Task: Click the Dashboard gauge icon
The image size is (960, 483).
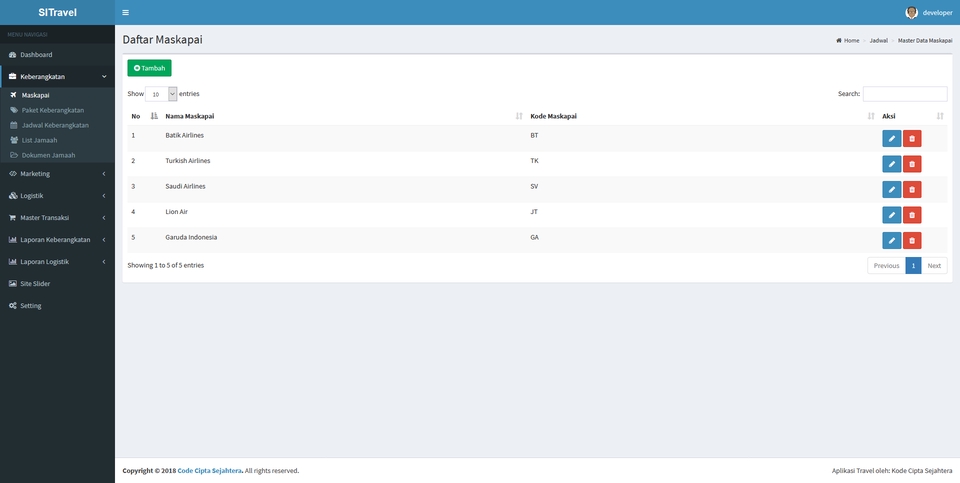Action: 13,54
